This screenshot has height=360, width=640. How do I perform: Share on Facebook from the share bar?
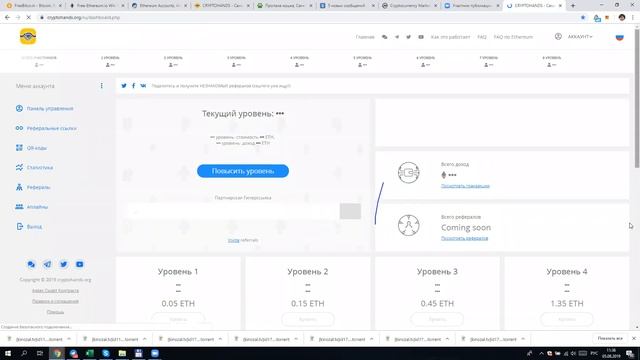tap(133, 86)
